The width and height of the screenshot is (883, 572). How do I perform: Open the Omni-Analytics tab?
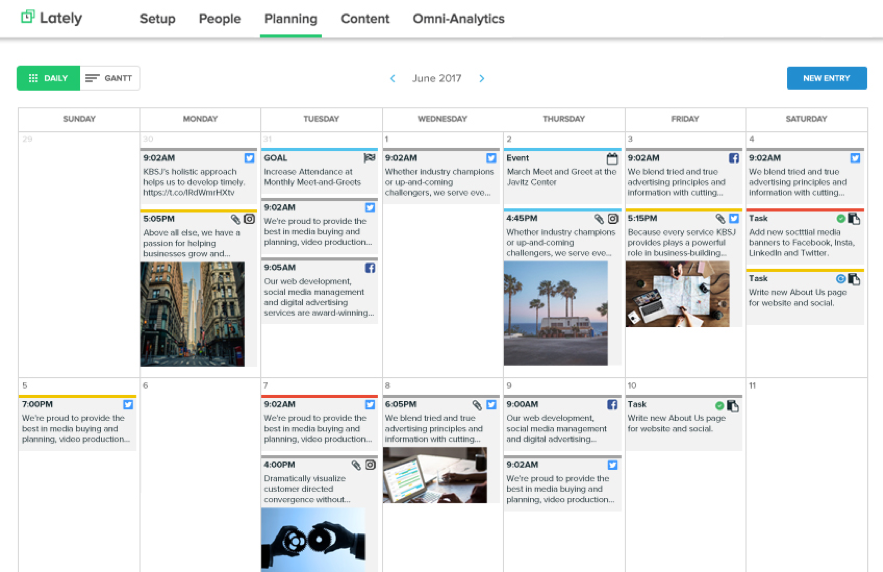[x=458, y=19]
